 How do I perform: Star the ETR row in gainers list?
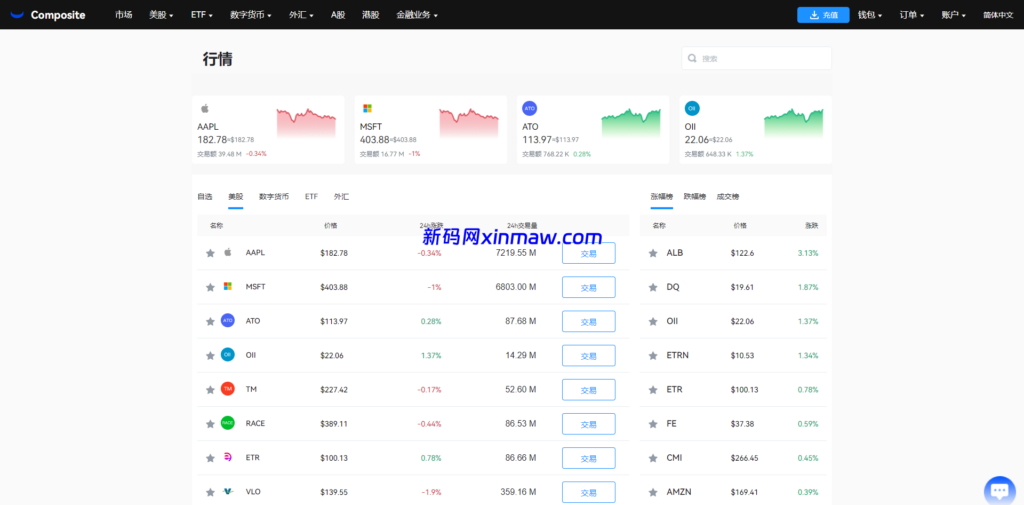[652, 389]
